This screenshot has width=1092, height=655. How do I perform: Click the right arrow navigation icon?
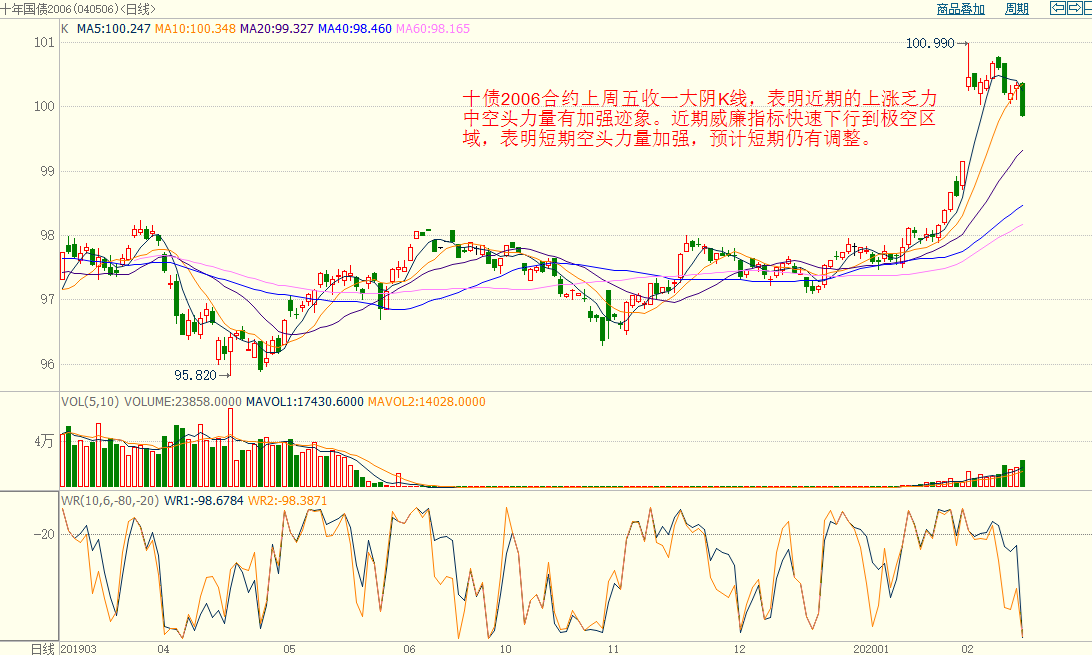[x=1077, y=9]
